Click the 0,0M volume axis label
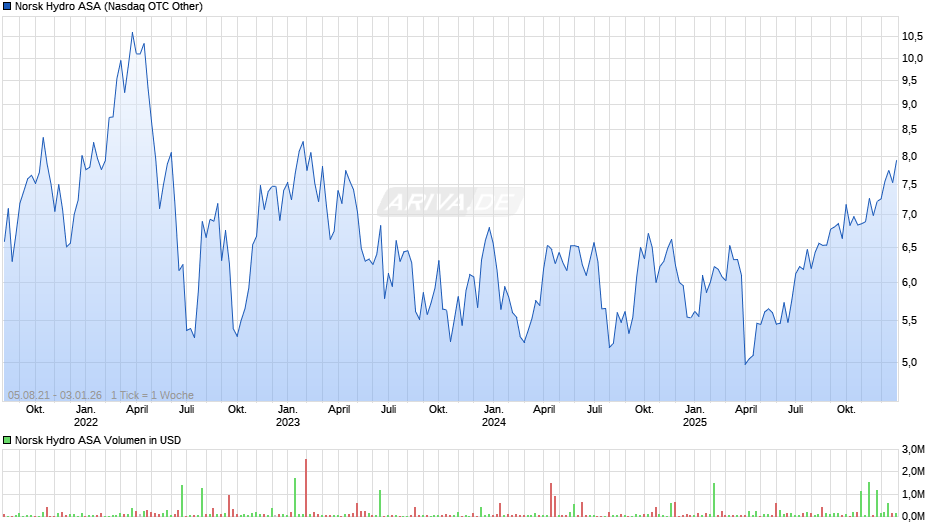 pyautogui.click(x=913, y=516)
